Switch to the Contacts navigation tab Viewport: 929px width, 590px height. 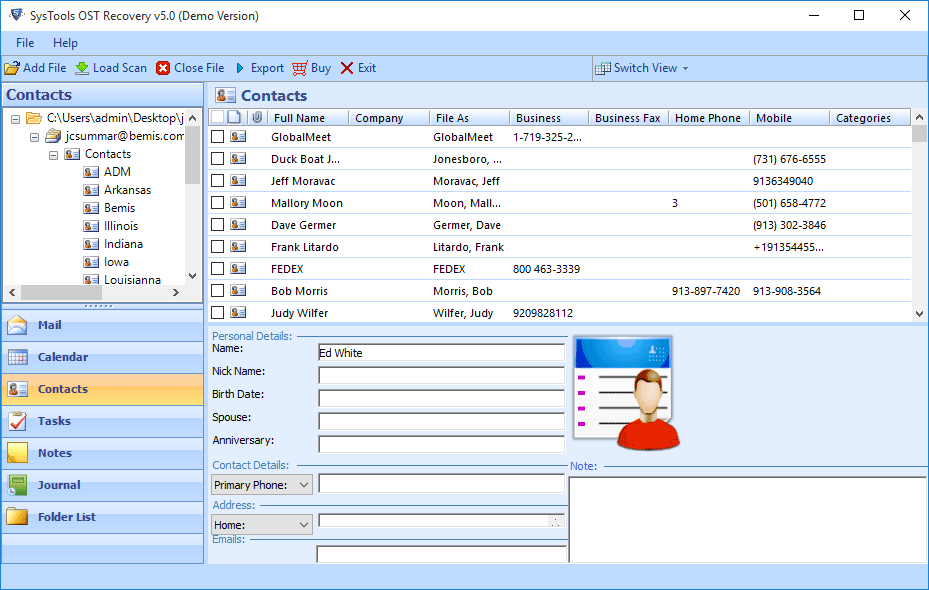click(x=102, y=389)
